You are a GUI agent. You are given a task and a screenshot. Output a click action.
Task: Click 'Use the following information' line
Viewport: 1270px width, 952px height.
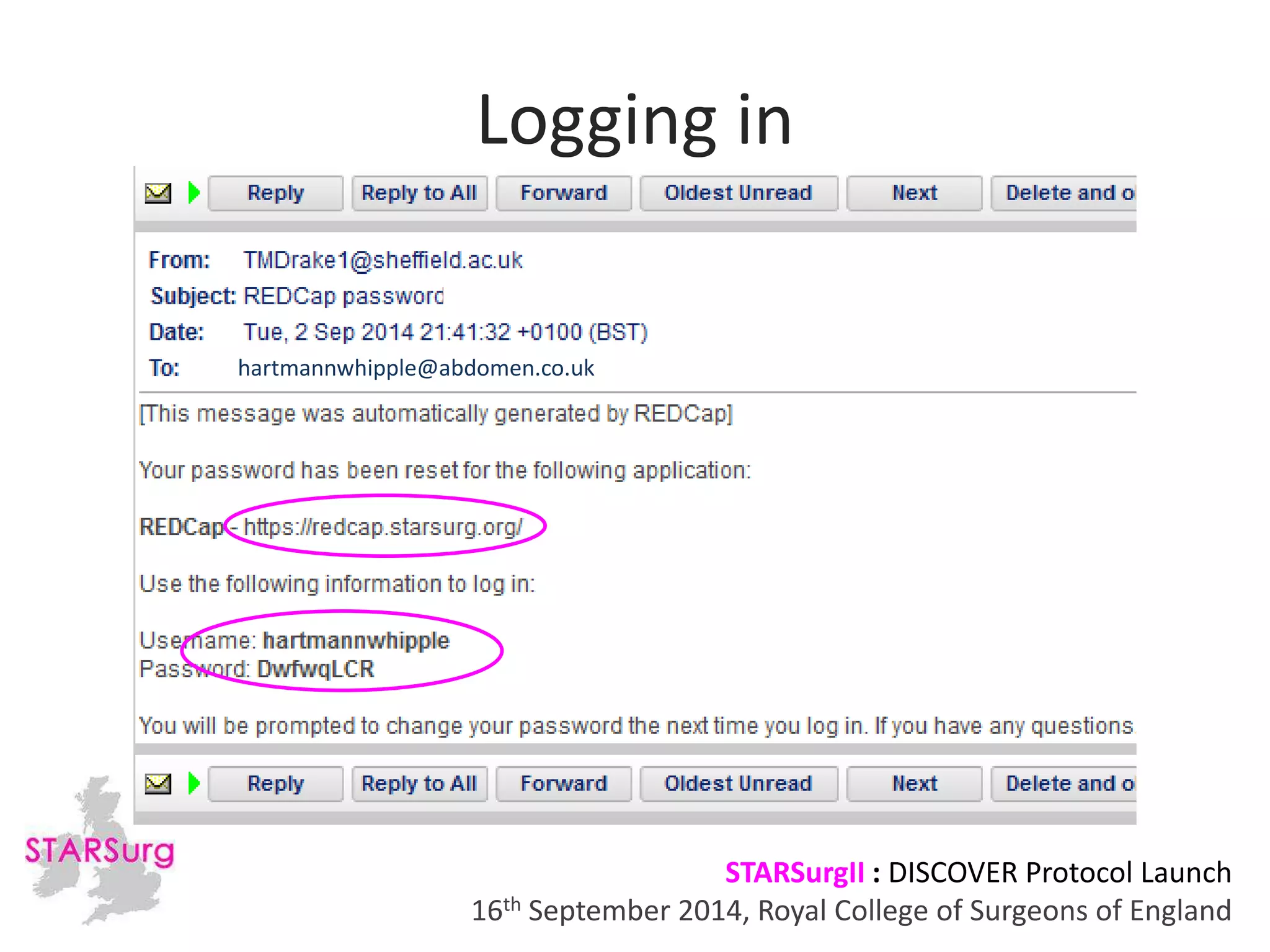coord(337,584)
